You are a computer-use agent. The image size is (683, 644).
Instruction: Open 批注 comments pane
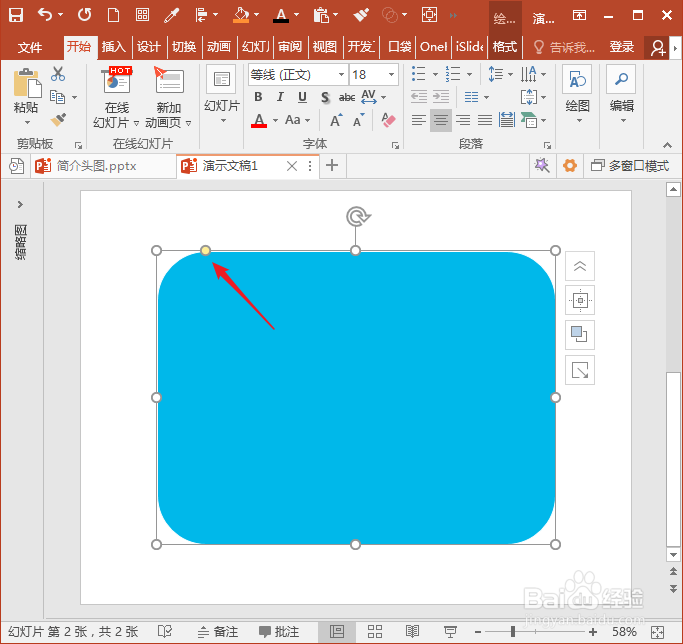tap(279, 631)
